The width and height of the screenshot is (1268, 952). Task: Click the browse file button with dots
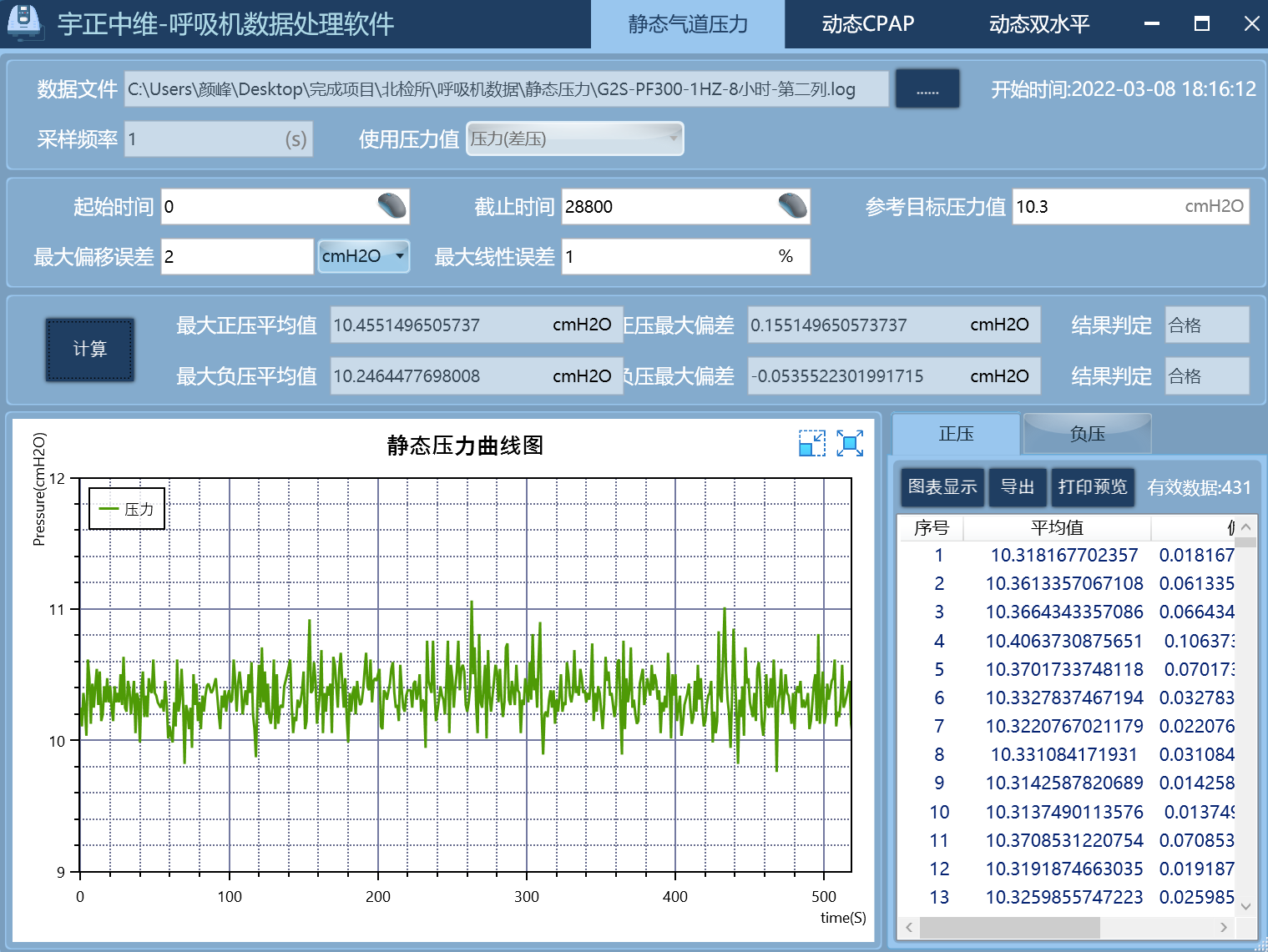click(x=927, y=89)
